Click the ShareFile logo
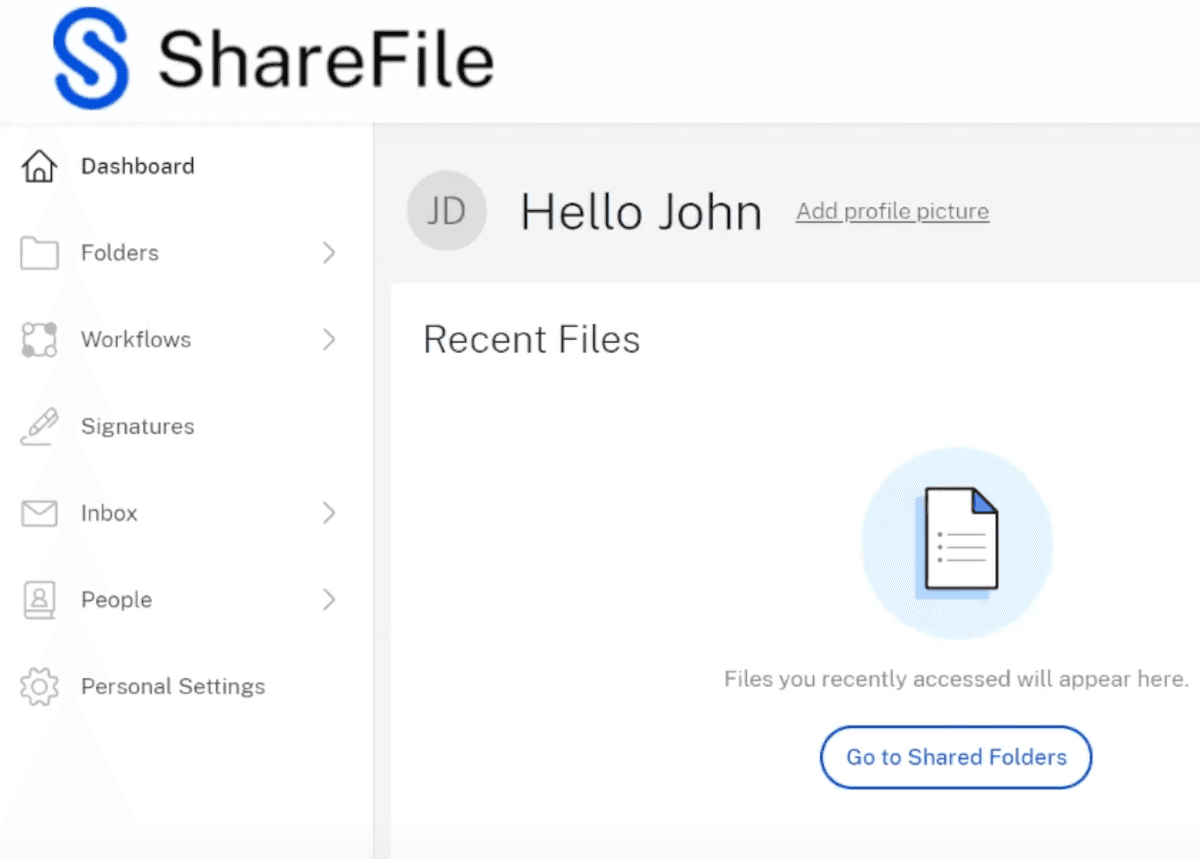Screen dimensions: 1200x859 (x=270, y=57)
